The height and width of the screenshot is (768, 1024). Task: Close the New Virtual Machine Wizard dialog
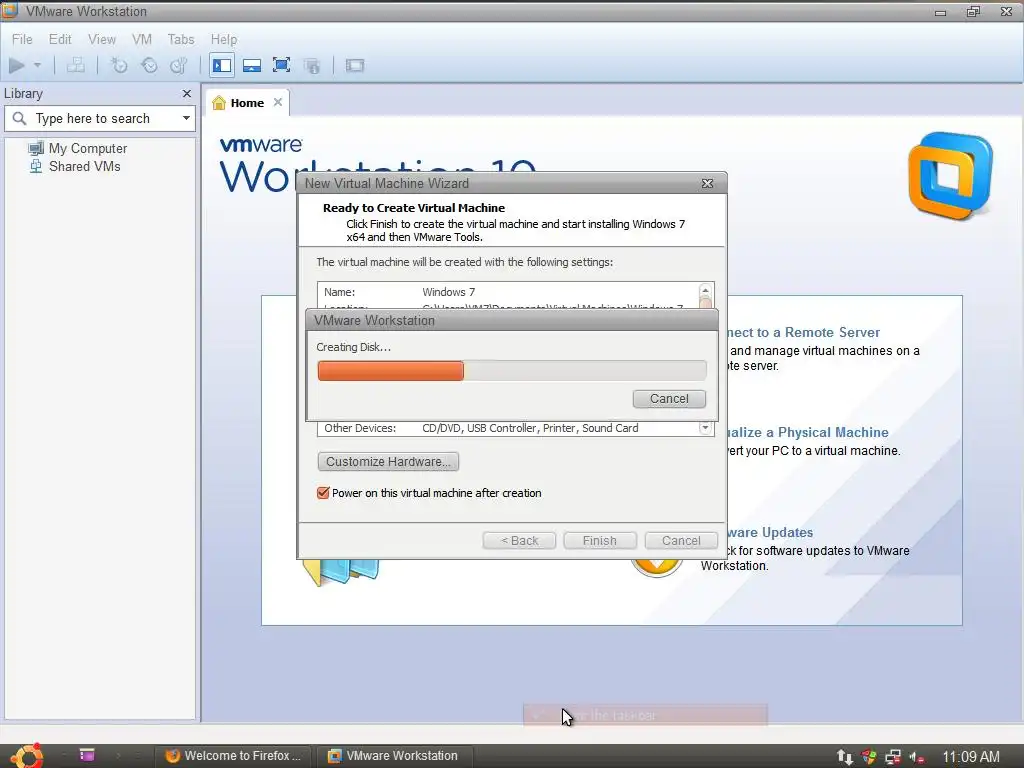[707, 184]
